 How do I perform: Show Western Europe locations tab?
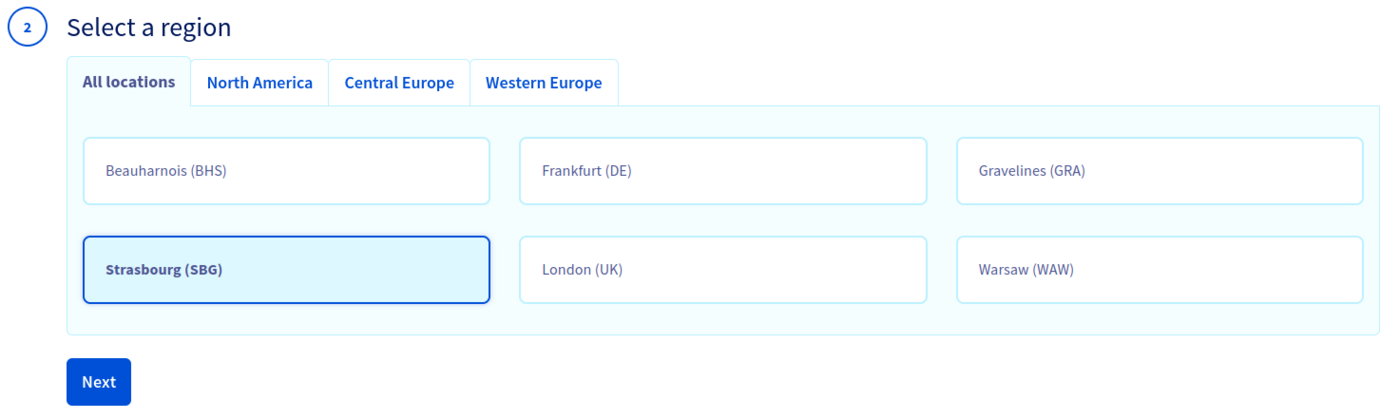click(x=544, y=83)
